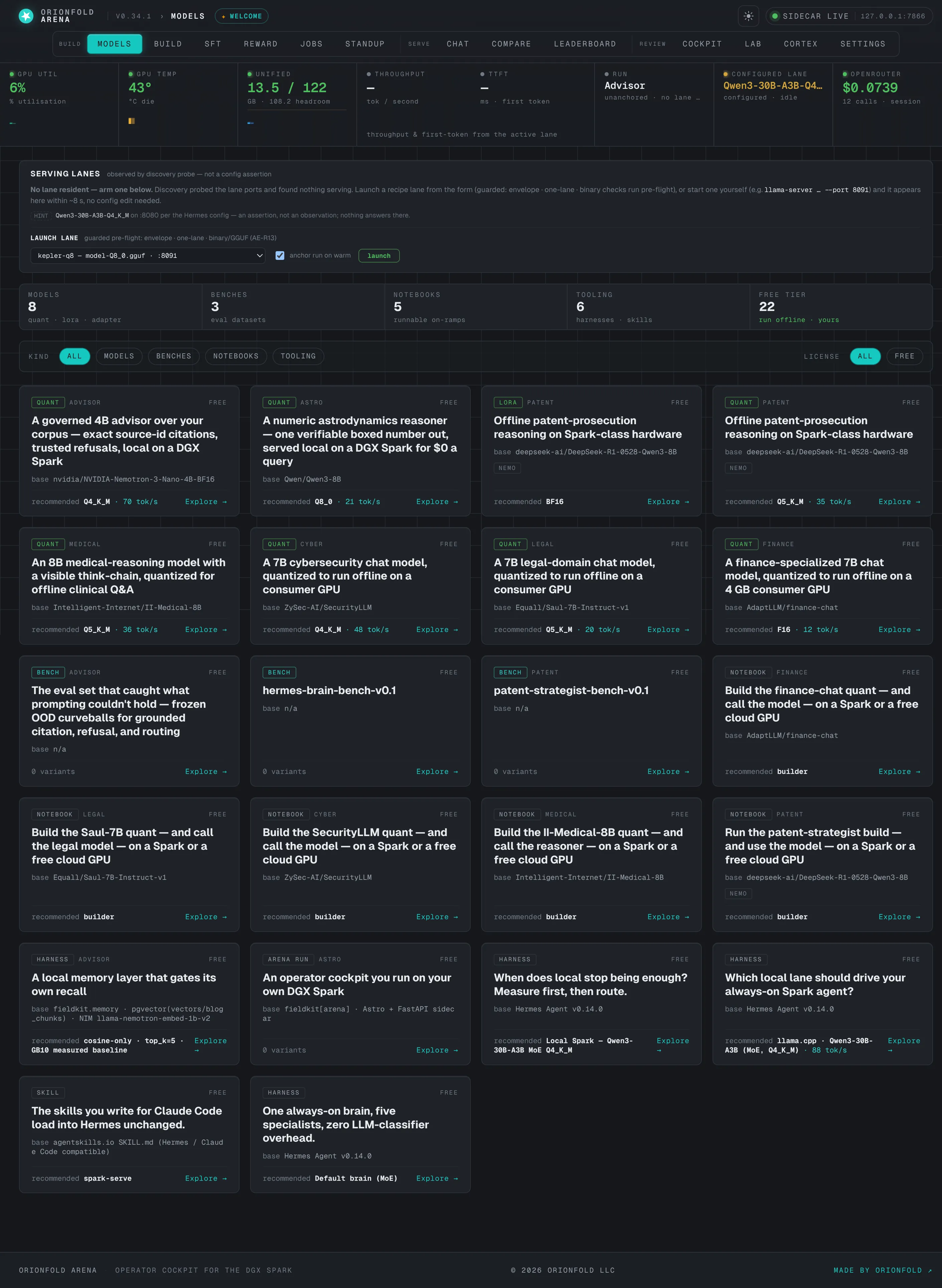This screenshot has height=1288, width=942.
Task: Open the kepler-q8 launch lane dropdown
Action: pyautogui.click(x=148, y=256)
